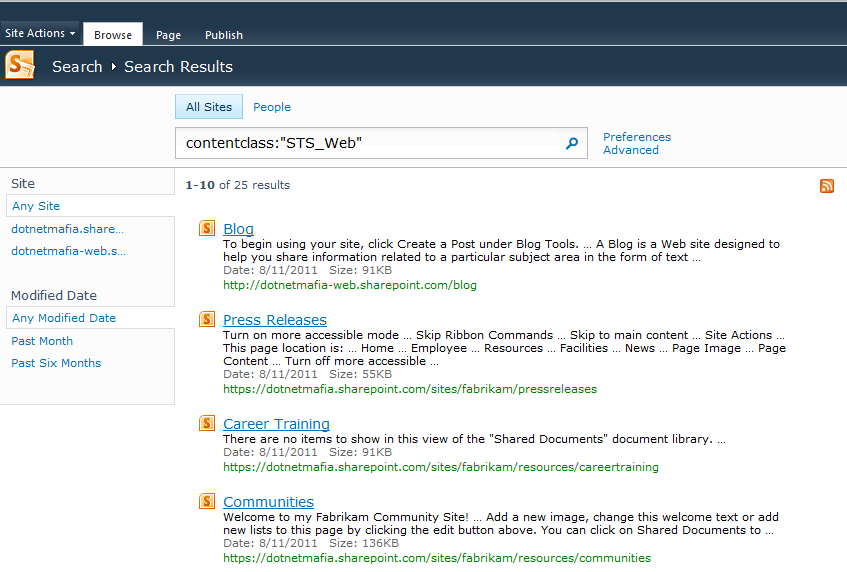Click the resources/communities URL
The height and width of the screenshot is (572, 847).
coord(437,558)
